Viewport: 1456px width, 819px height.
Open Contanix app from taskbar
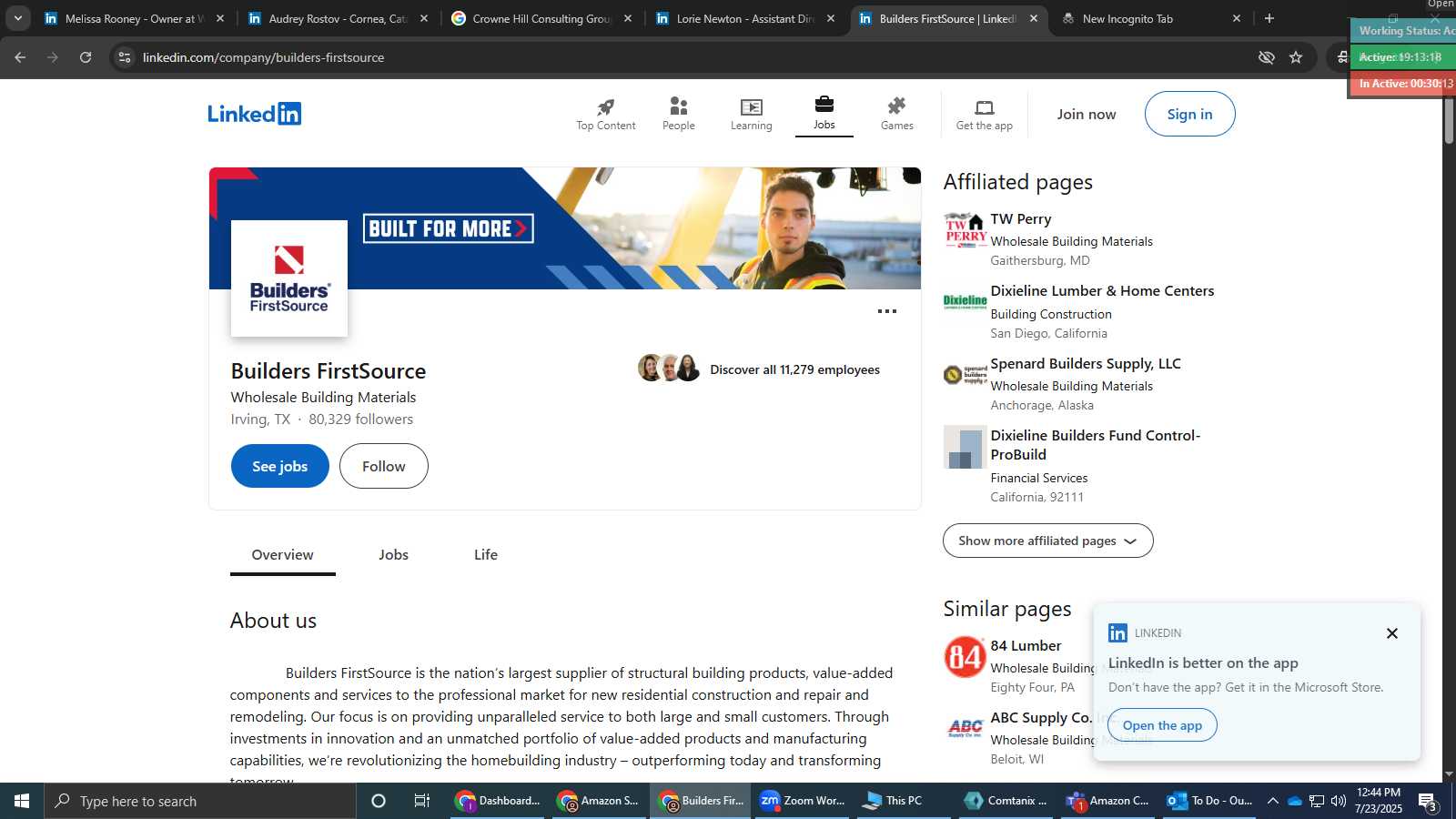click(1006, 801)
